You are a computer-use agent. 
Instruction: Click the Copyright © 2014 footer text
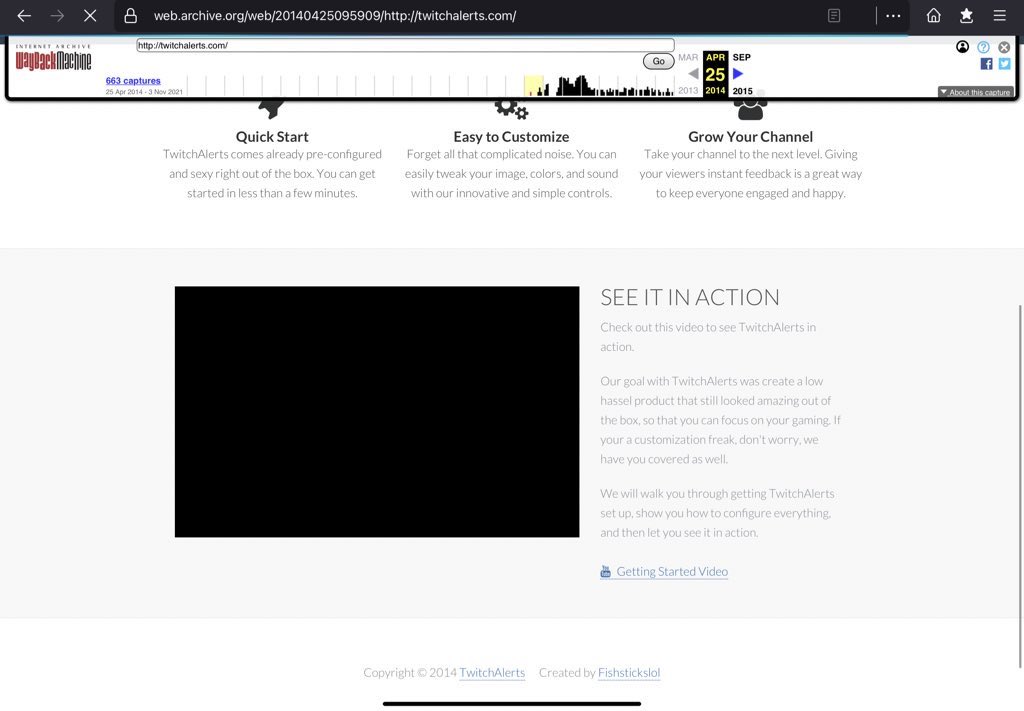tap(410, 672)
